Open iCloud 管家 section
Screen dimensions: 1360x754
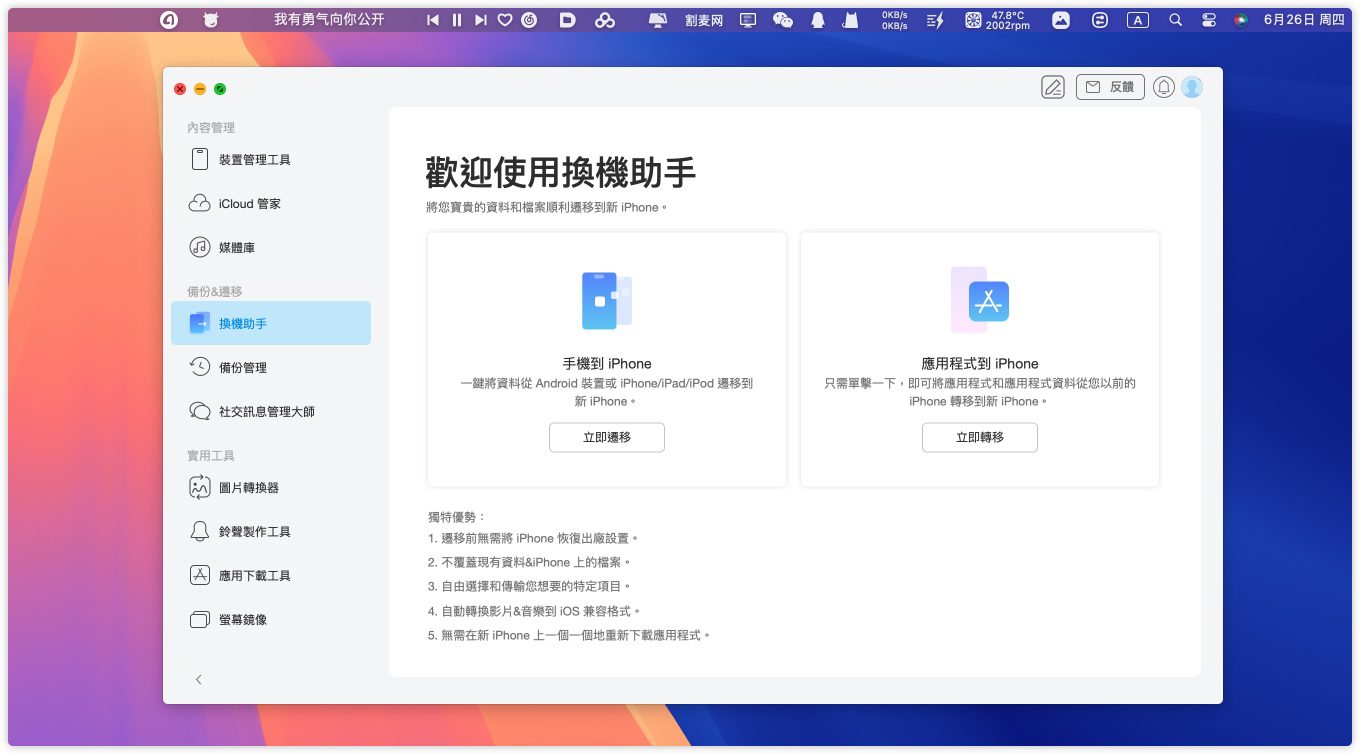[x=249, y=204]
